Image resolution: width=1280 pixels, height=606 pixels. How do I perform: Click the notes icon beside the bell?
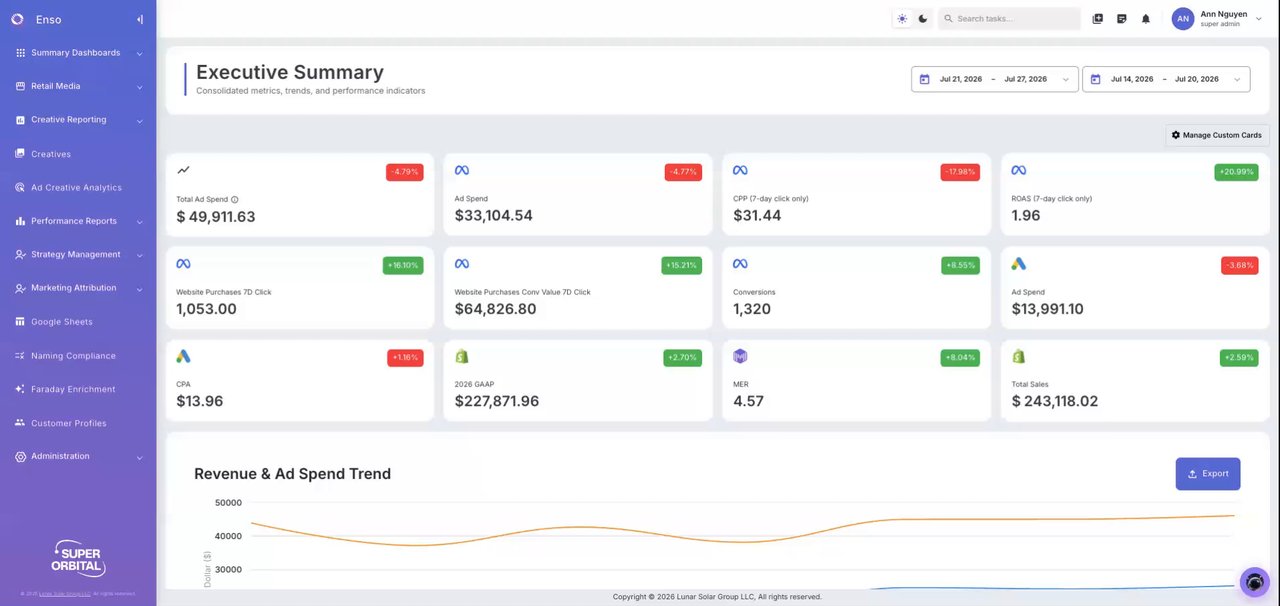tap(1121, 19)
